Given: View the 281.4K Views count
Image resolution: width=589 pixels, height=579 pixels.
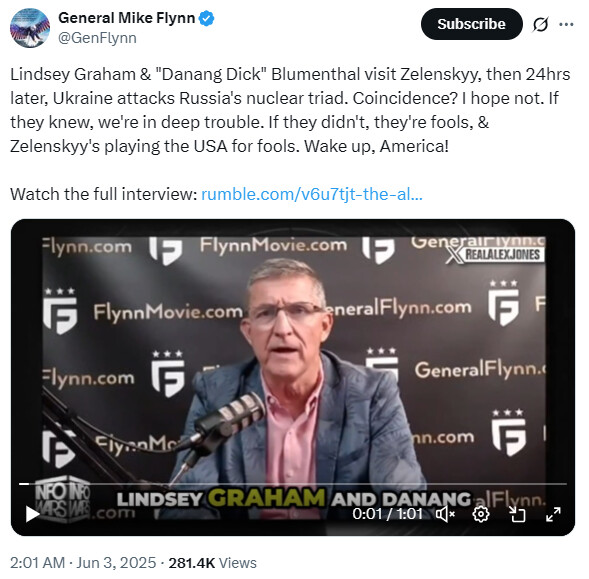Looking at the screenshot, I should [x=213, y=563].
